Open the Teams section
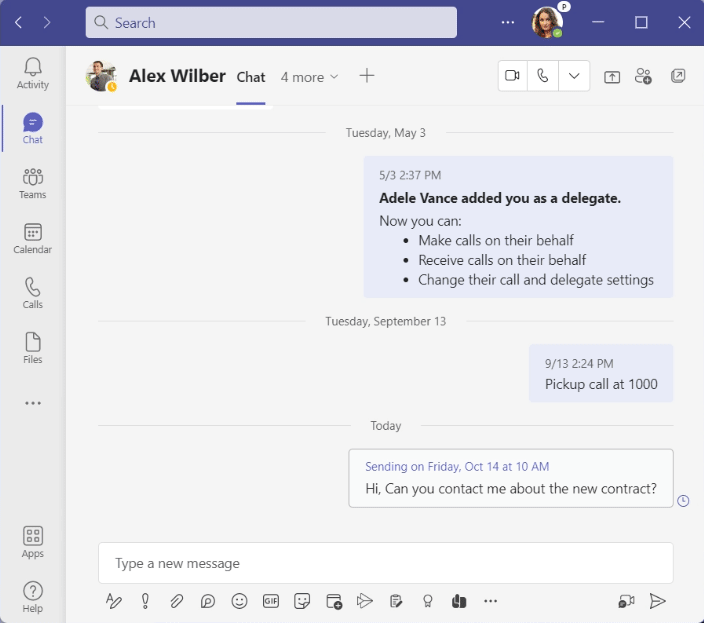Image resolution: width=704 pixels, height=623 pixels. tap(33, 184)
